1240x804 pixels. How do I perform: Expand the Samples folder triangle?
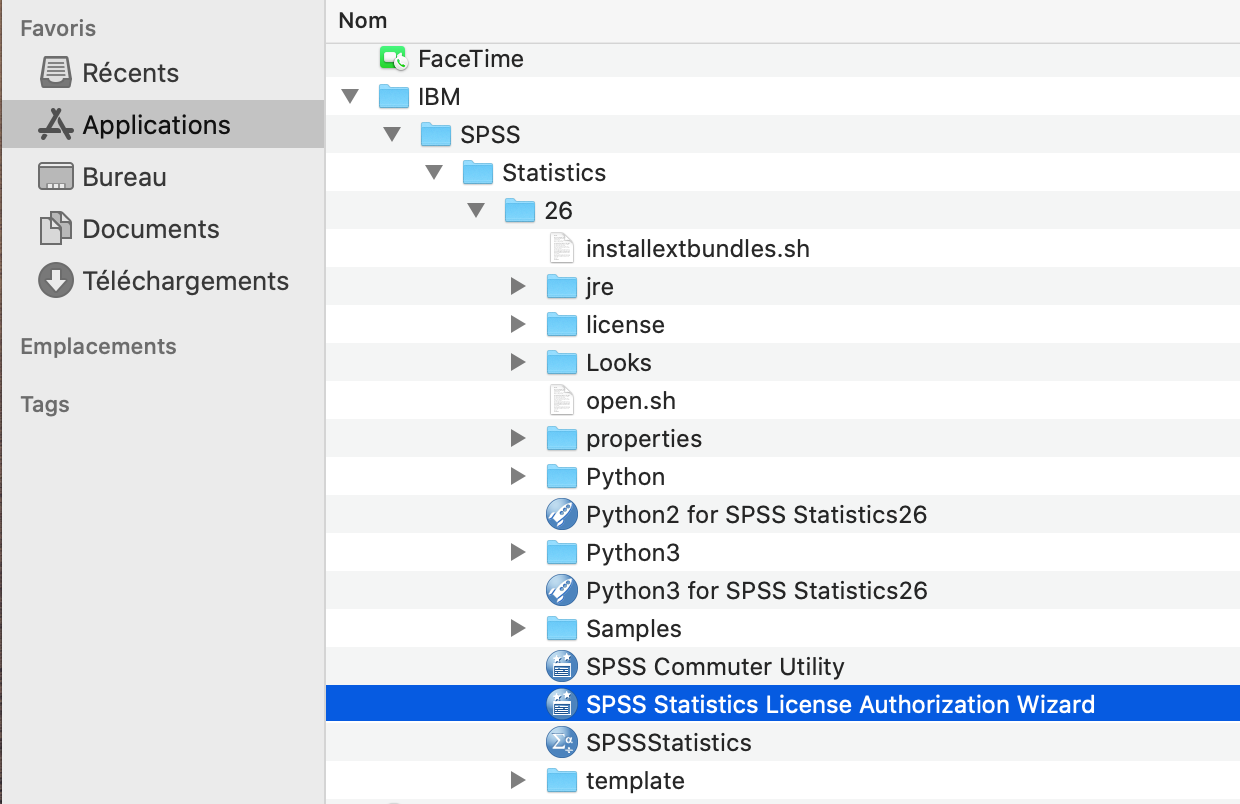click(518, 628)
